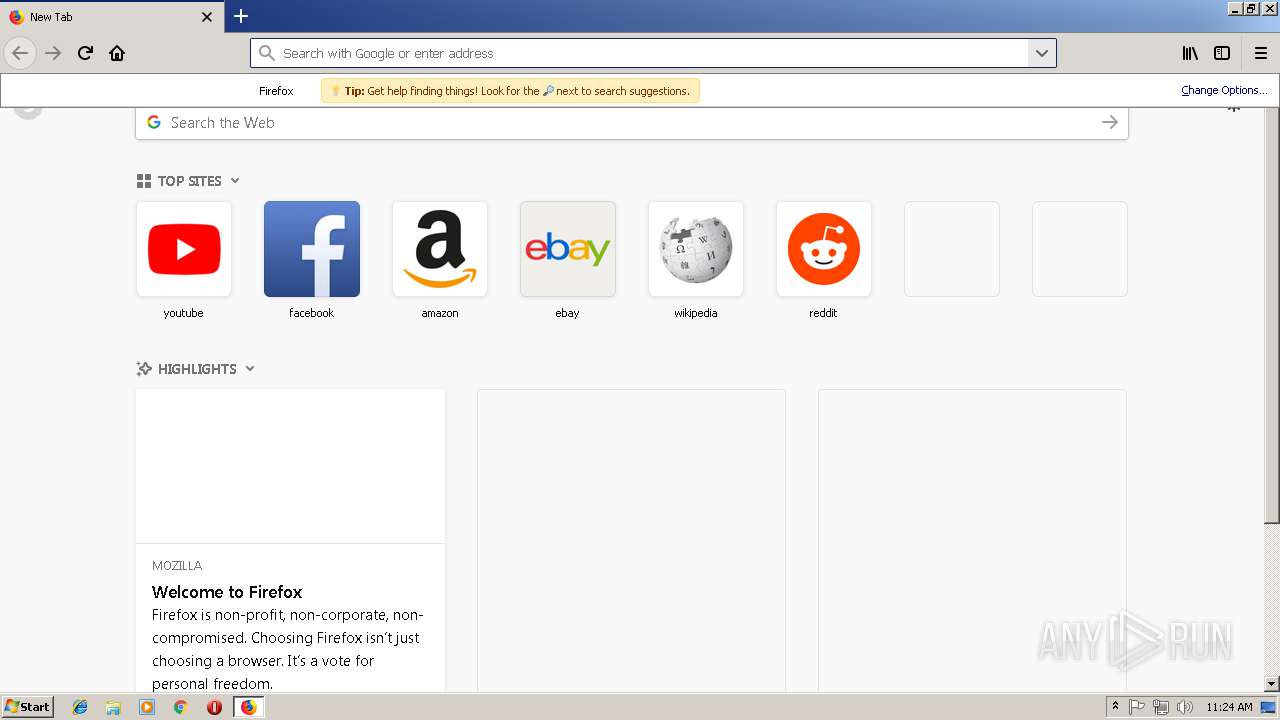
Task: Select the Firefox taskbar button
Action: tap(248, 707)
